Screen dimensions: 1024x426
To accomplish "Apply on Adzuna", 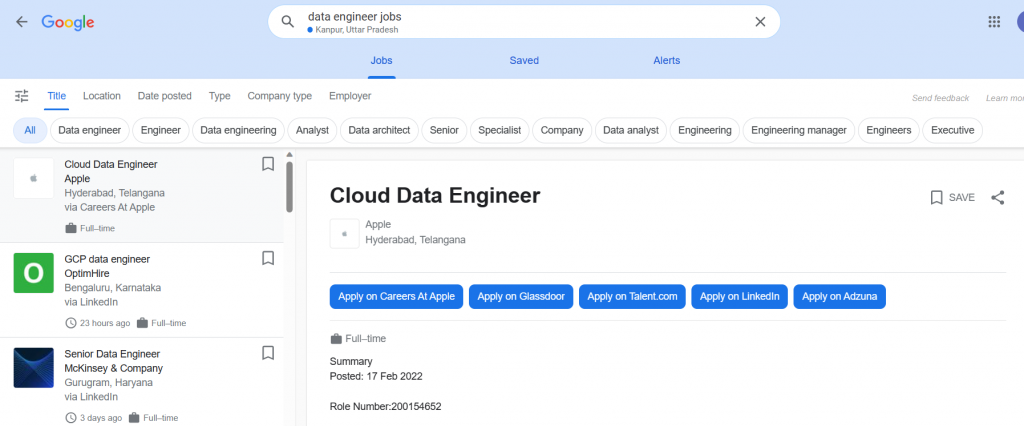I will tap(839, 297).
